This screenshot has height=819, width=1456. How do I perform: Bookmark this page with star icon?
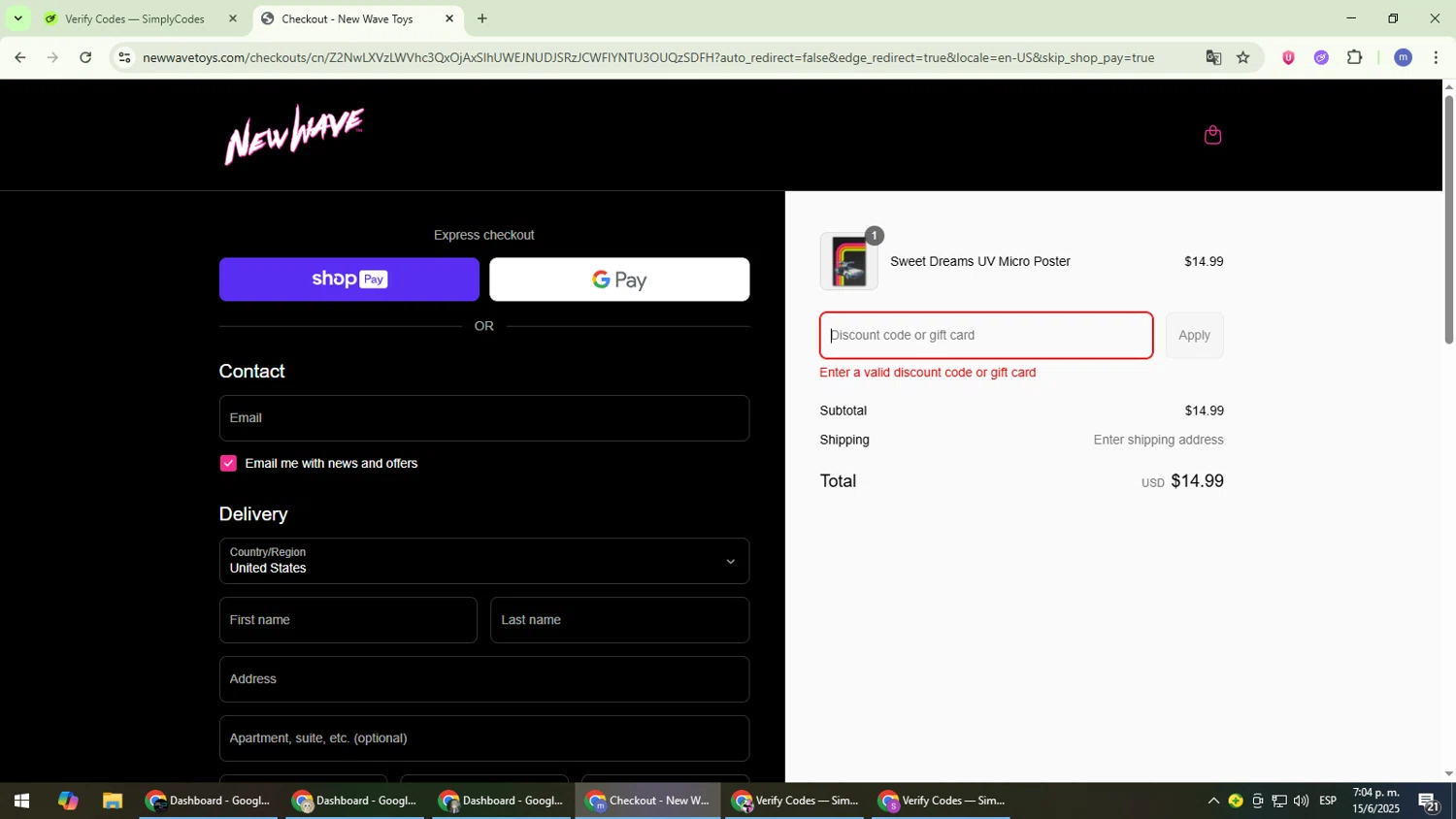click(x=1243, y=57)
